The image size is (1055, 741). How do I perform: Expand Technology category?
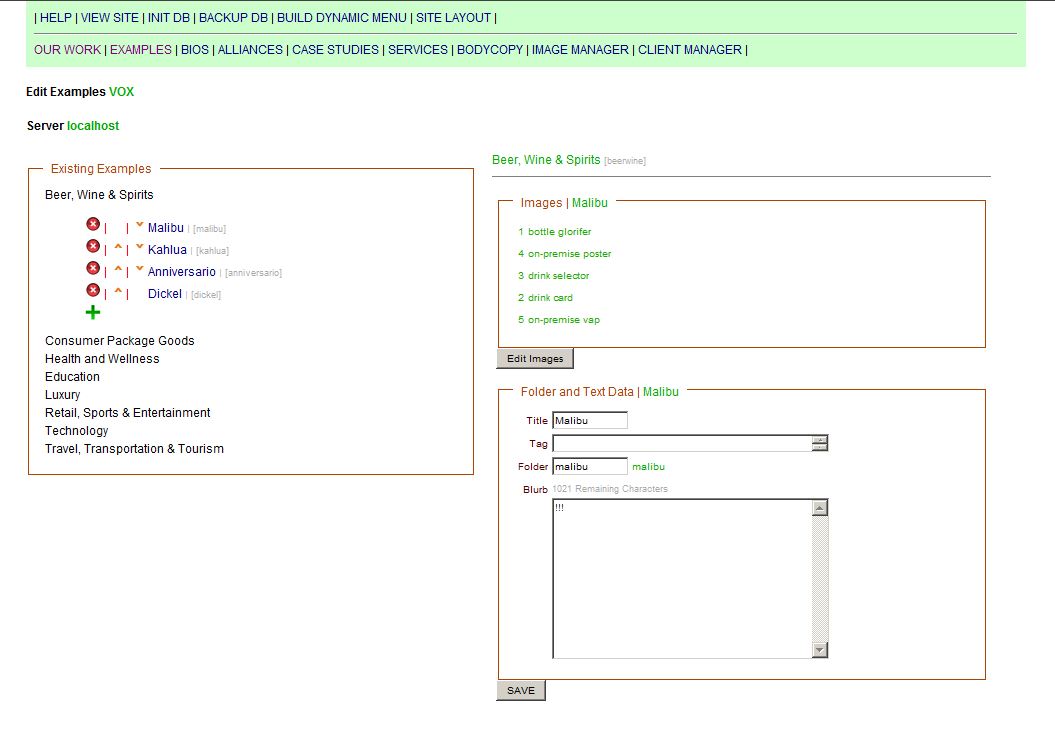[x=77, y=431]
